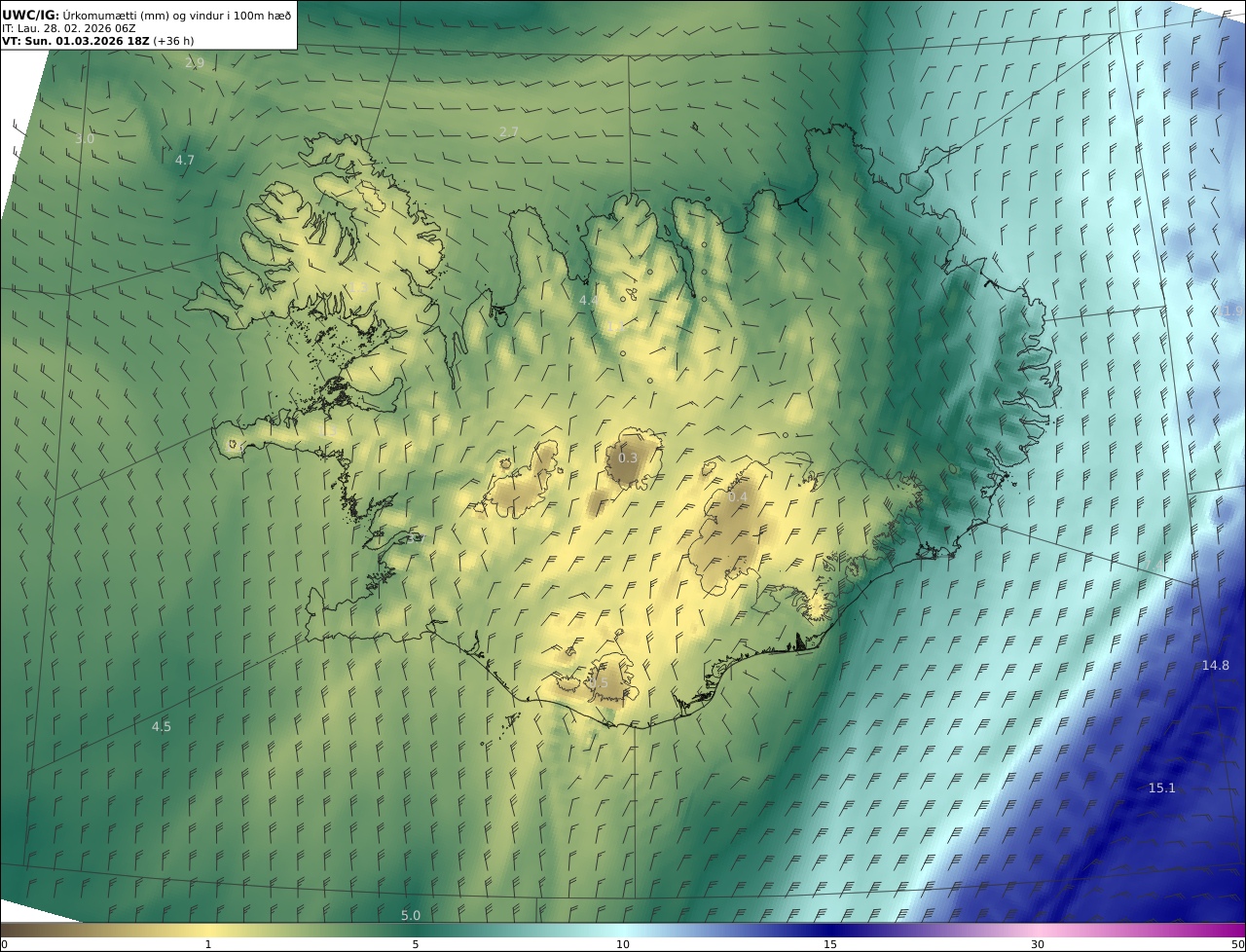Viewport: 1246px width, 952px height.
Task: Click the '4.4' value label on the map
Action: pos(588,301)
